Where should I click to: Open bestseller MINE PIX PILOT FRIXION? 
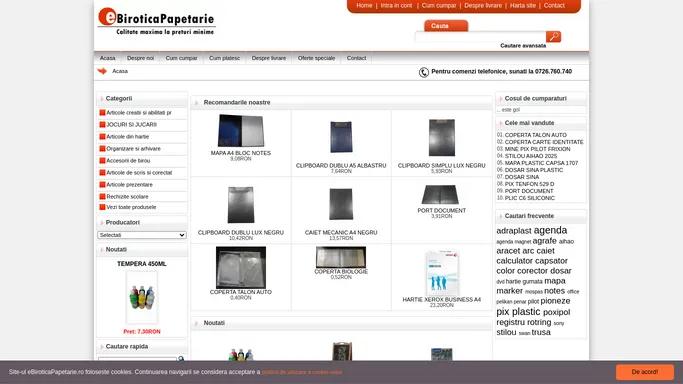(x=538, y=149)
